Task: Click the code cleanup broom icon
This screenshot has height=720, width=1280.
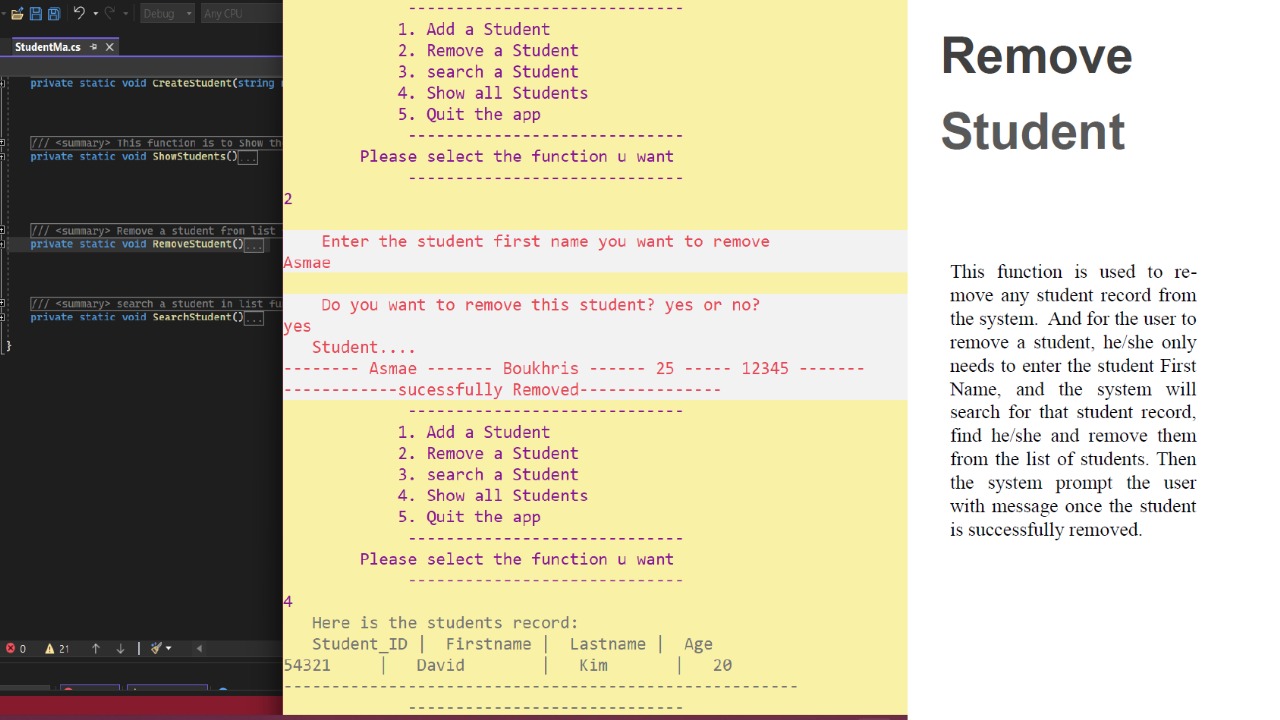Action: coord(156,648)
